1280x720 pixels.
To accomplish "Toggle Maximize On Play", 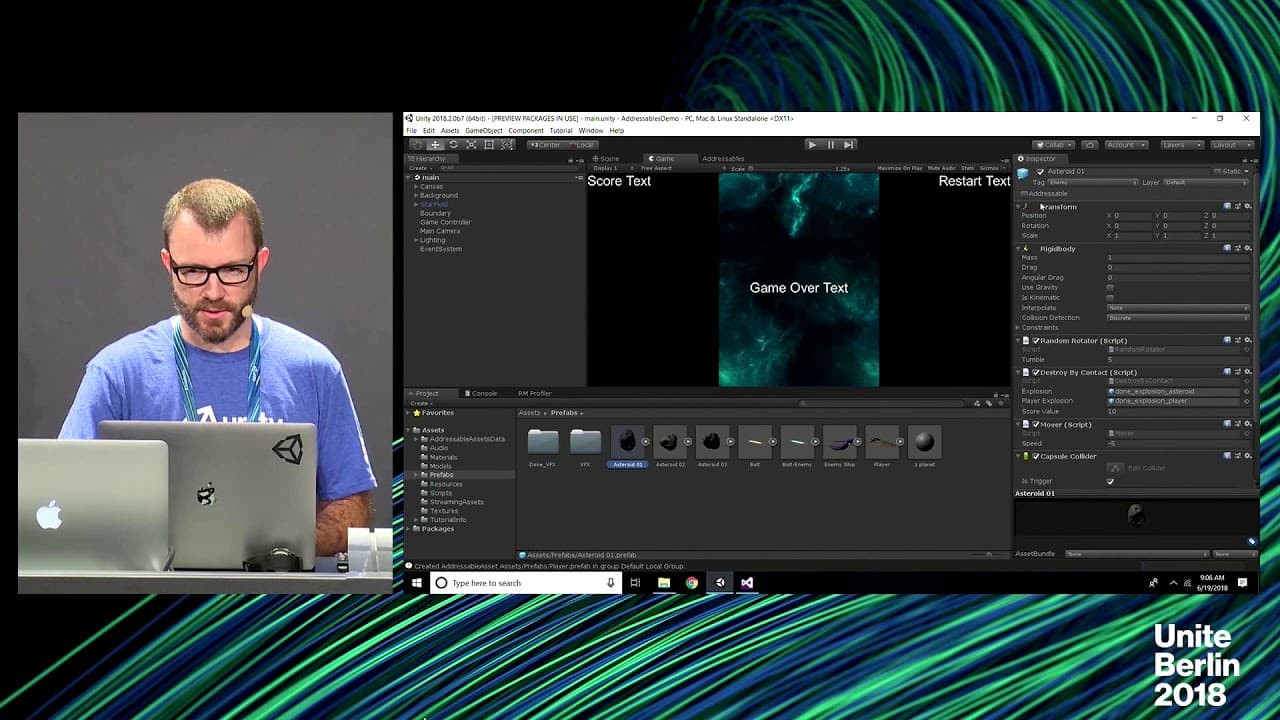I will (900, 168).
